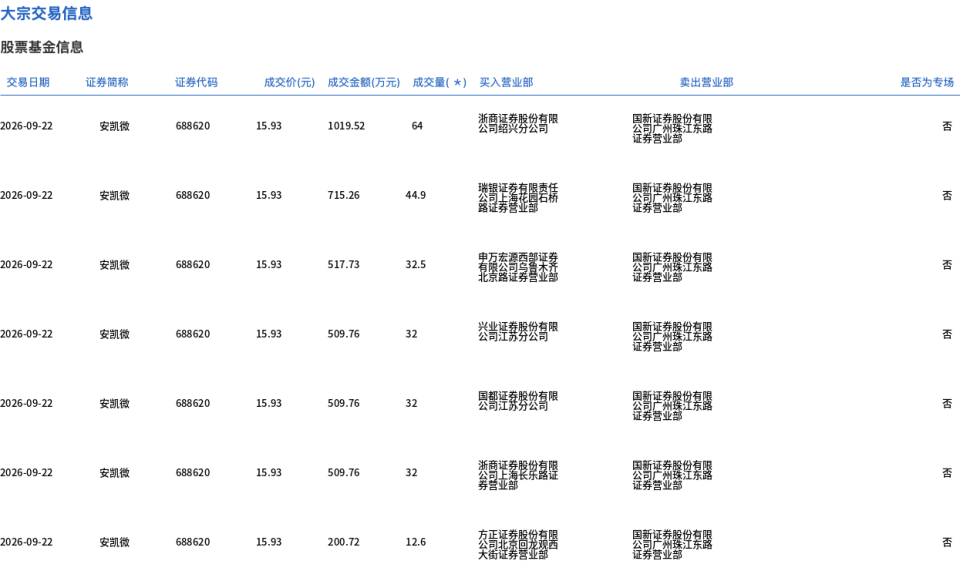Click the date in the 1019.52 row
This screenshot has height=581, width=960.
click(x=26, y=126)
